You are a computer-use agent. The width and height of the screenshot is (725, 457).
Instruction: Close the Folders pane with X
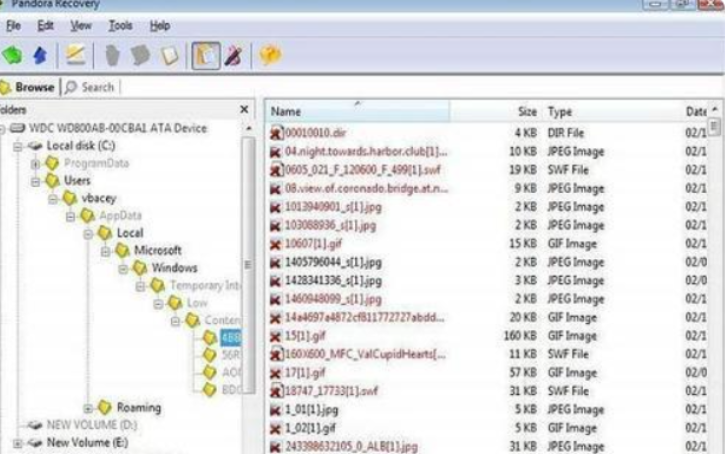click(x=245, y=110)
